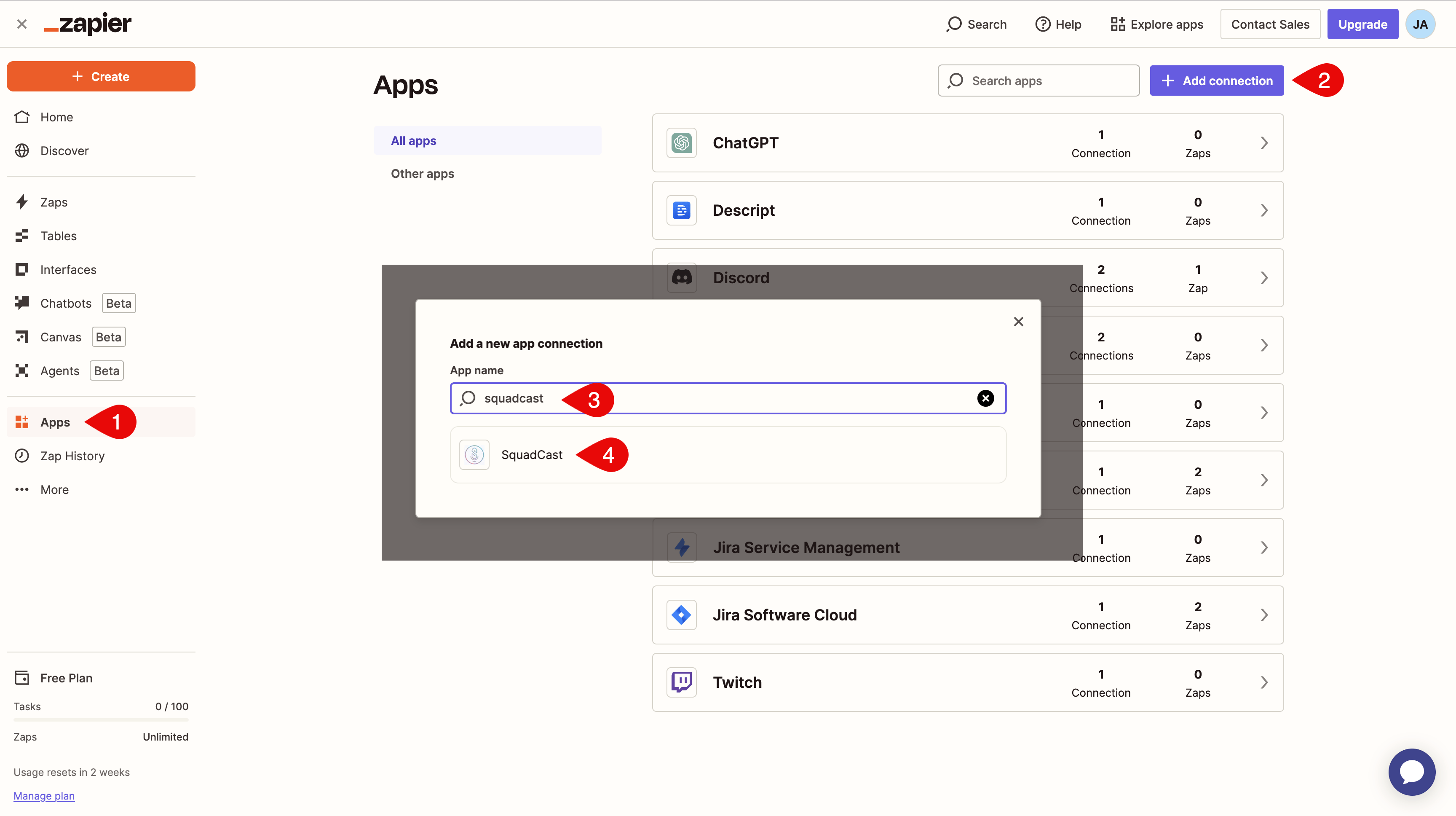The image size is (1456, 816).
Task: Open the Twitch app icon row
Action: (681, 682)
